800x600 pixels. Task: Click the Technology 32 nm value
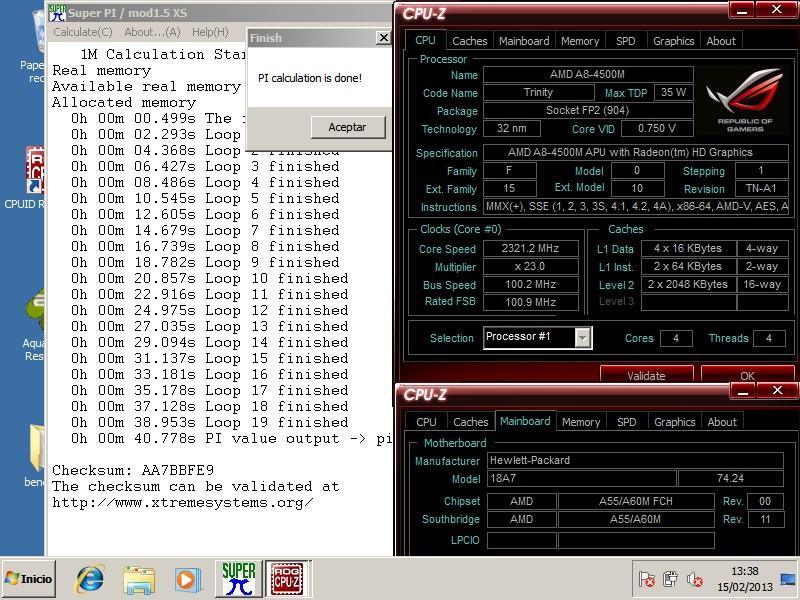point(512,129)
